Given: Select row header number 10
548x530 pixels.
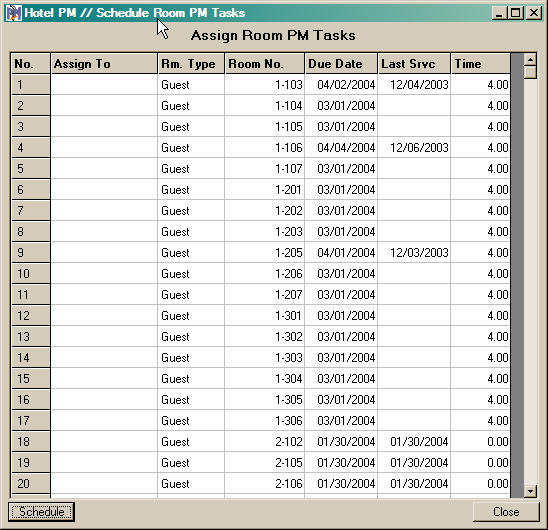Looking at the screenshot, I should [x=31, y=273].
